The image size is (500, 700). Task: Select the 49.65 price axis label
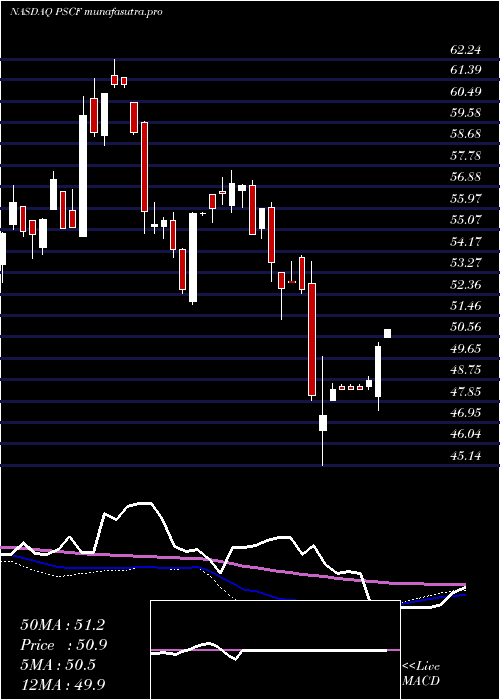pos(466,349)
